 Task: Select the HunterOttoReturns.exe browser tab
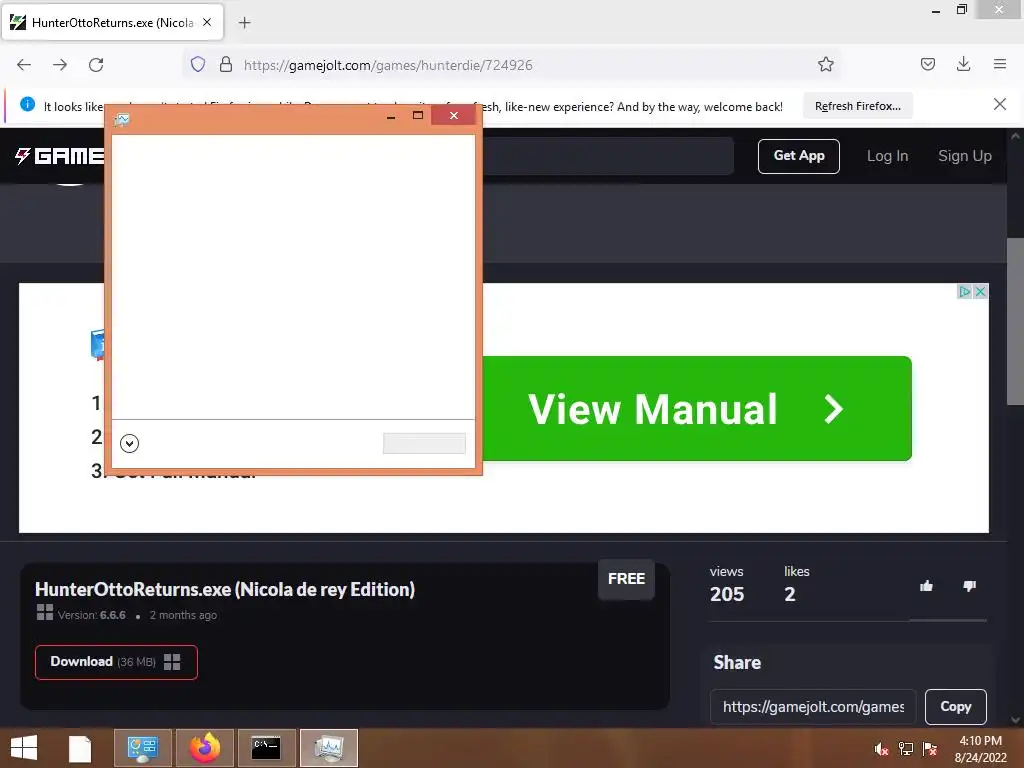(x=112, y=22)
